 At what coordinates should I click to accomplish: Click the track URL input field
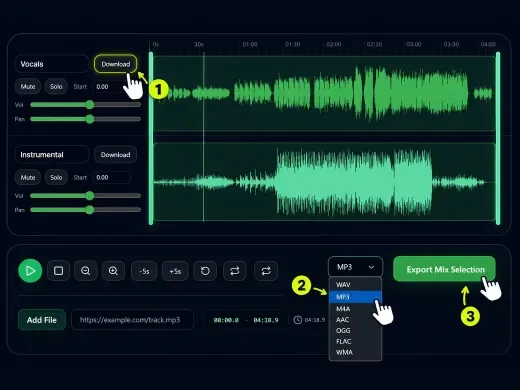tap(132, 320)
